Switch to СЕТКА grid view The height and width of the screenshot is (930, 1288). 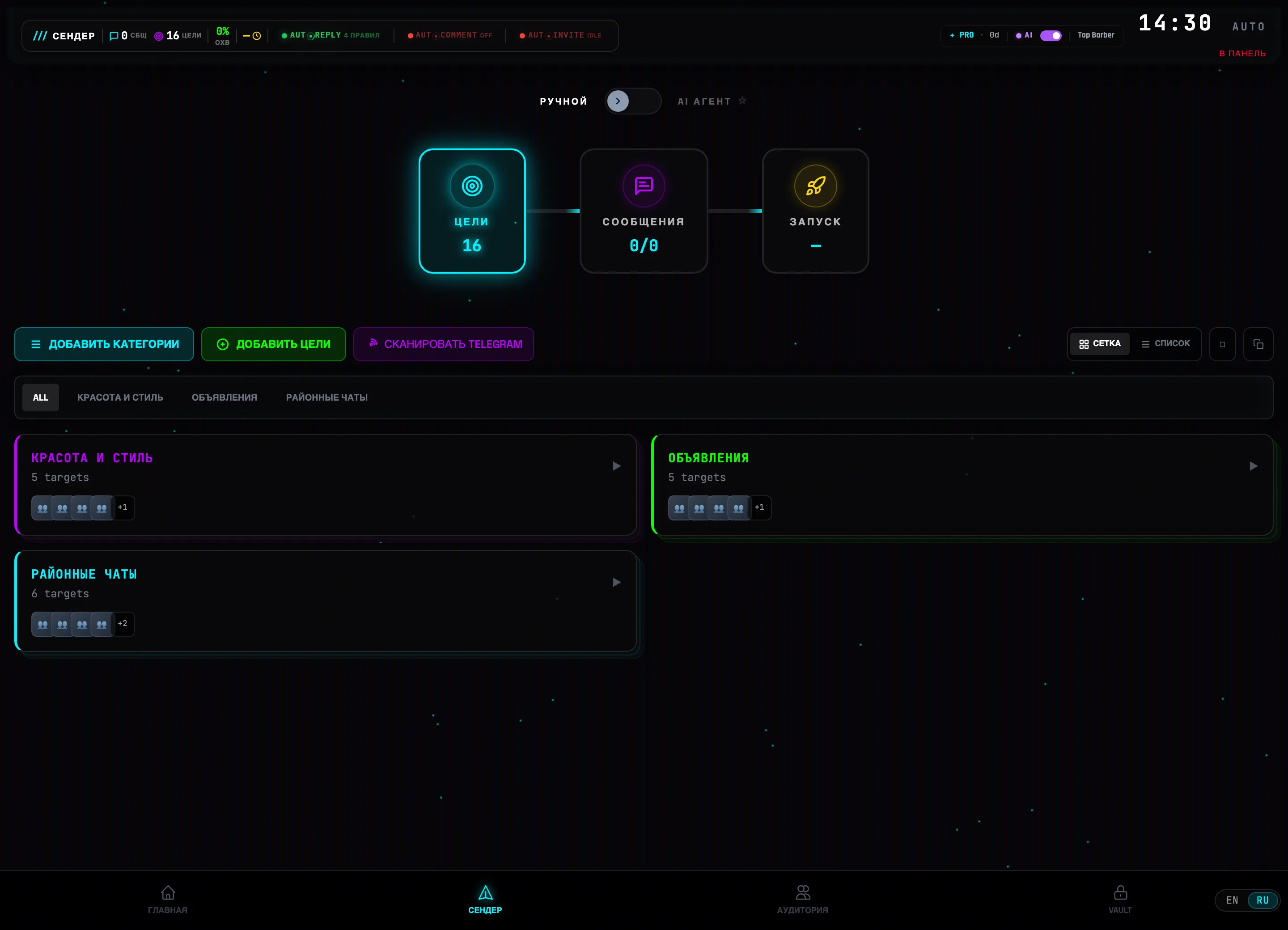click(x=1099, y=343)
